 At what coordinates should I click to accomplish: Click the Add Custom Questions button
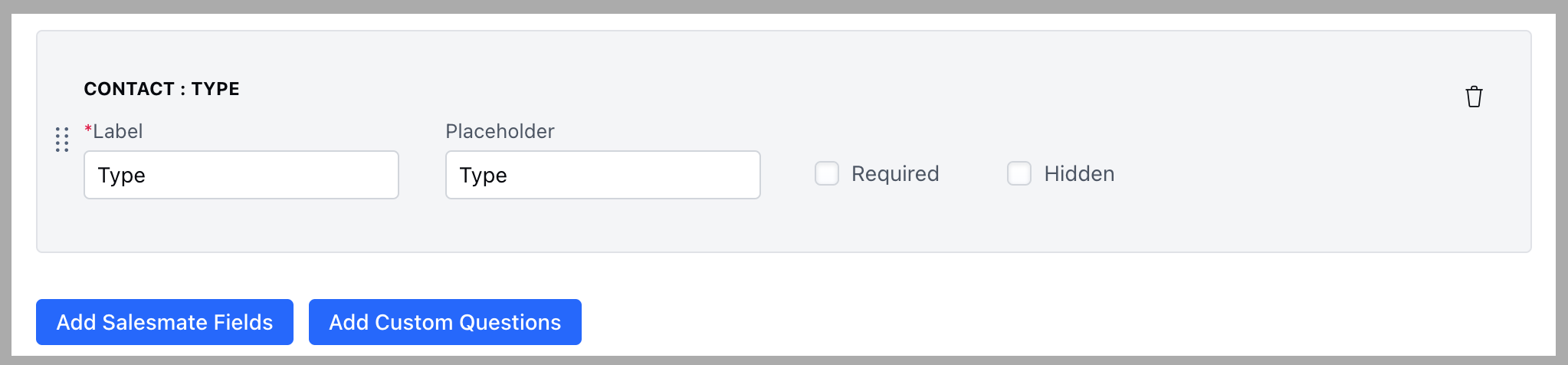pyautogui.click(x=445, y=322)
